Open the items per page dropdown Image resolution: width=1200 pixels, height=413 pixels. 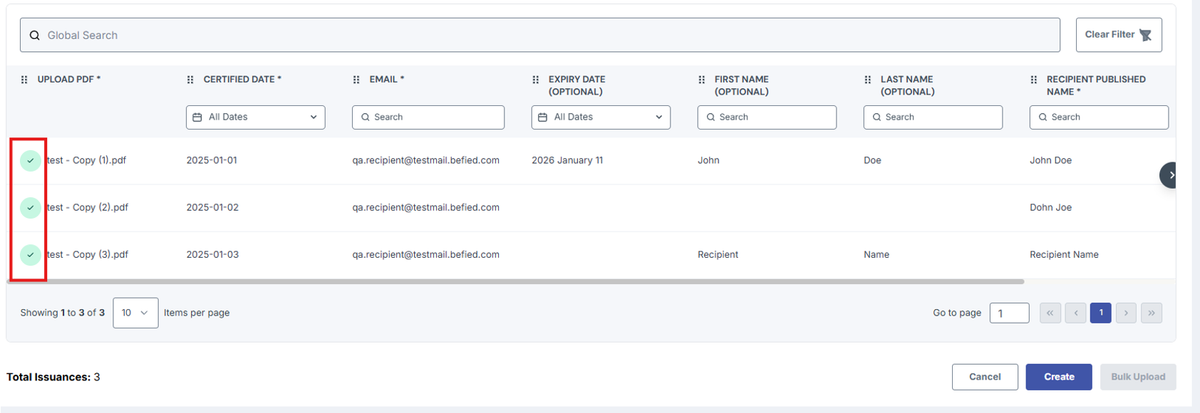[135, 313]
